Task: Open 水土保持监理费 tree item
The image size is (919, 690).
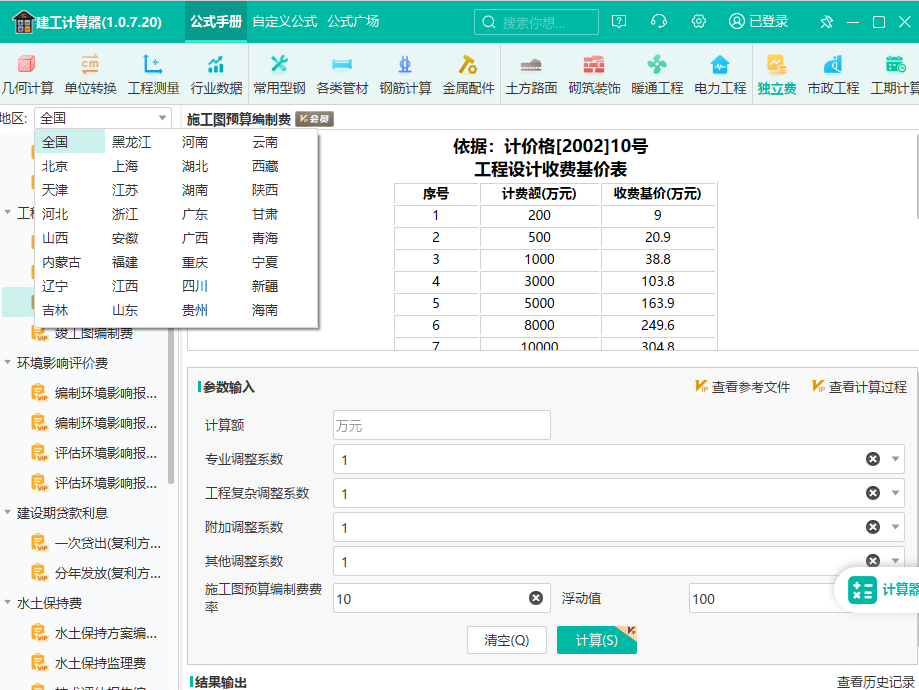Action: (100, 663)
